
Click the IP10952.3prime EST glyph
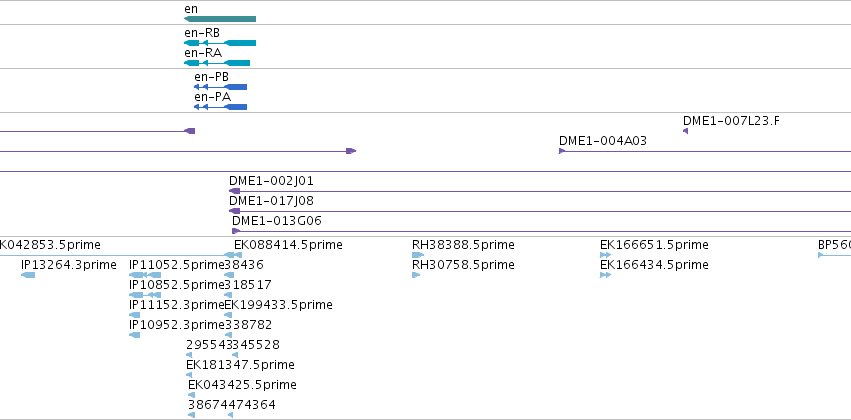click(135, 335)
